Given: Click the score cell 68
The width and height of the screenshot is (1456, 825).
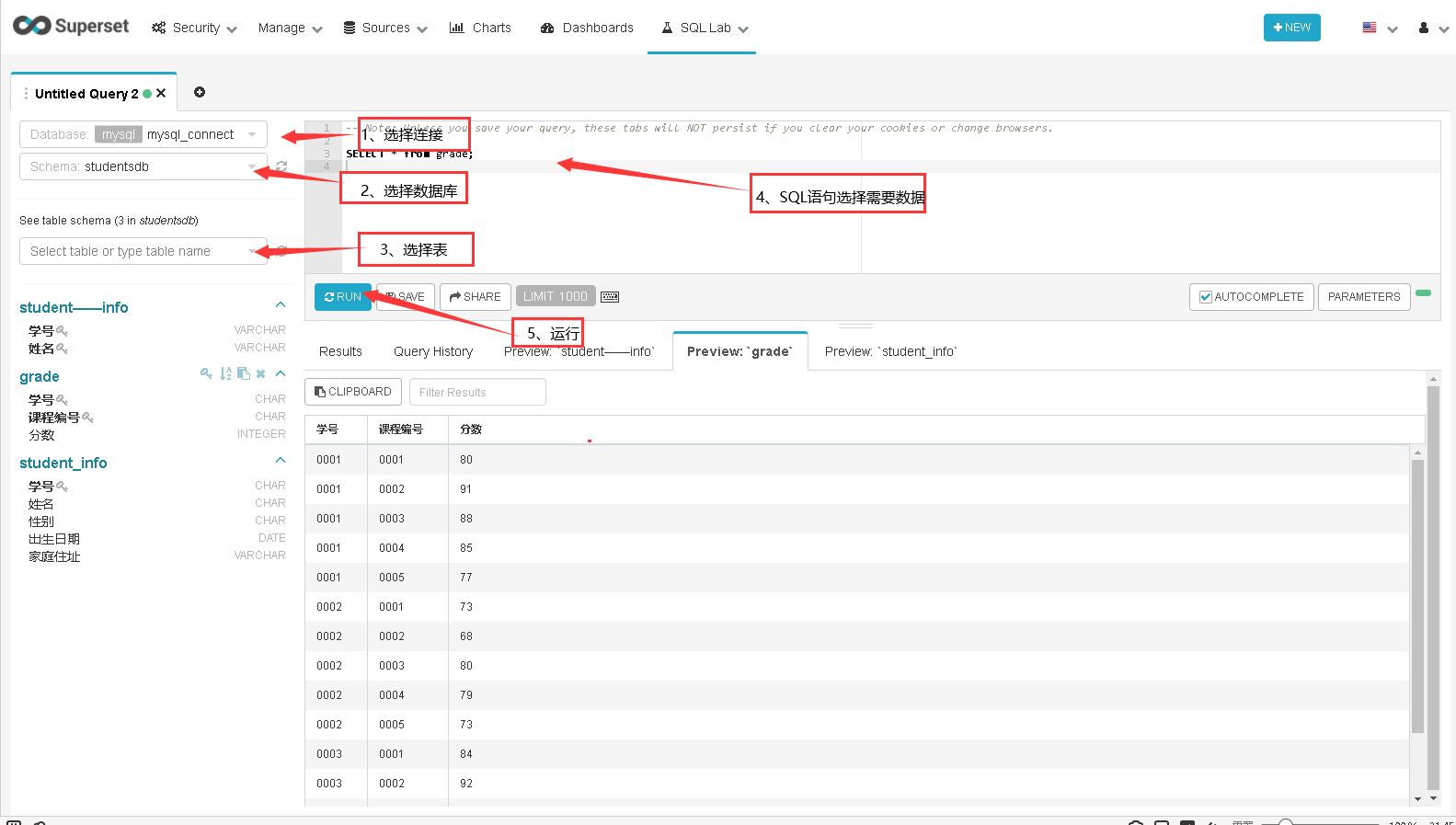Looking at the screenshot, I should coord(466,636).
